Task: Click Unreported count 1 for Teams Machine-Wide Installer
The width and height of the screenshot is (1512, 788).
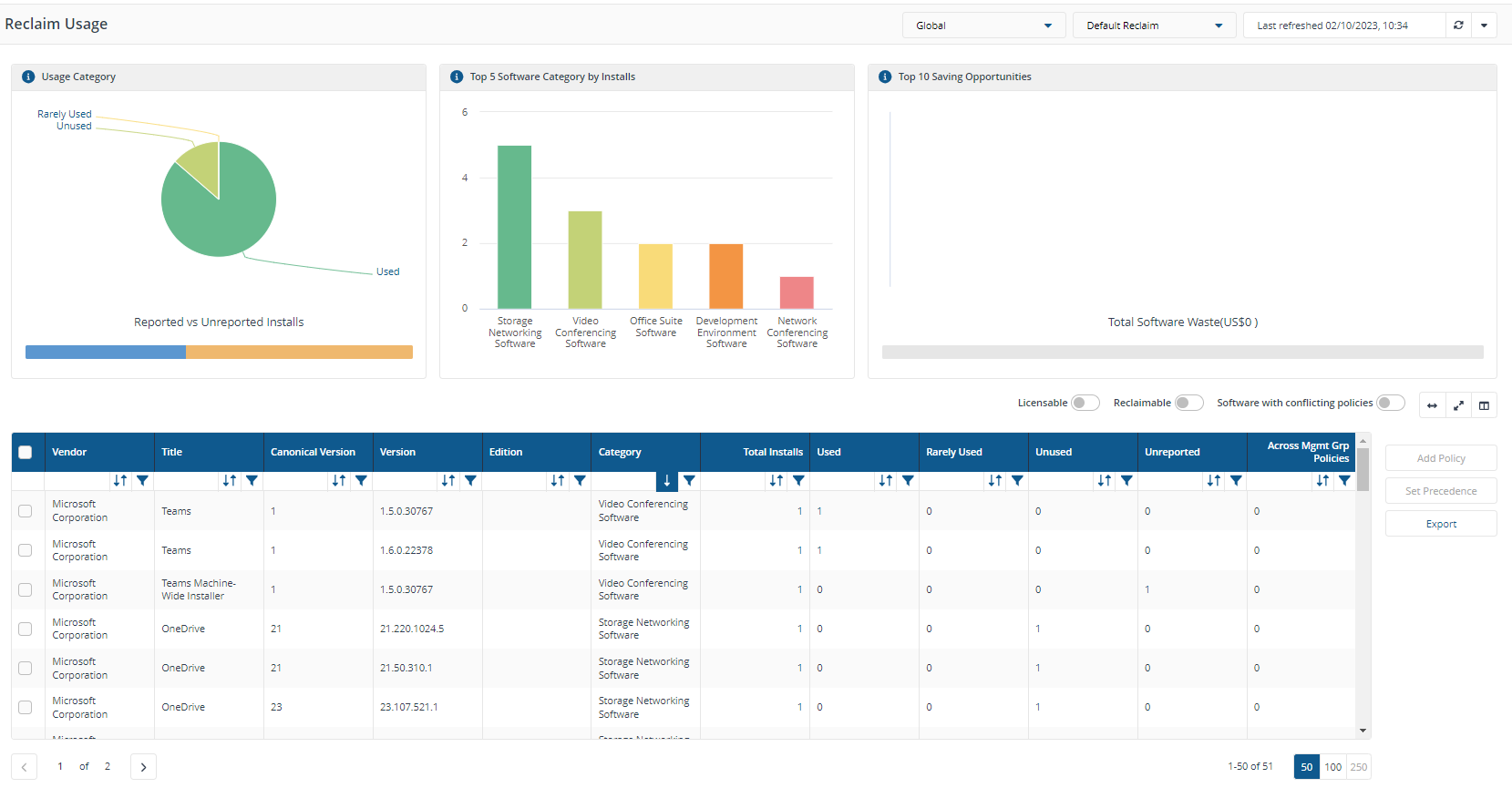Action: coord(1147,589)
